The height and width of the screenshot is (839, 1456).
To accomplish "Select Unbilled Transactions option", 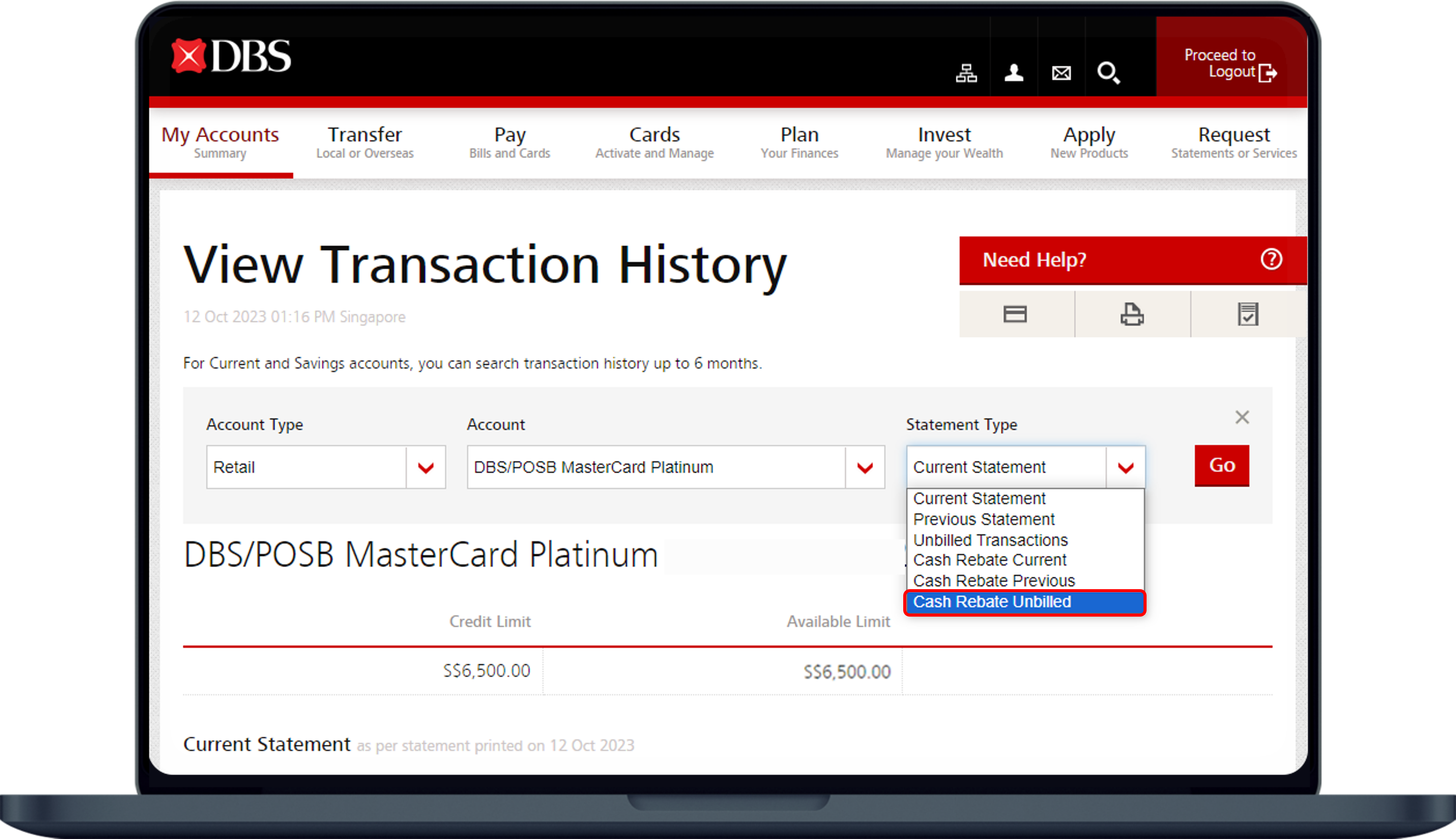I will [x=1025, y=540].
